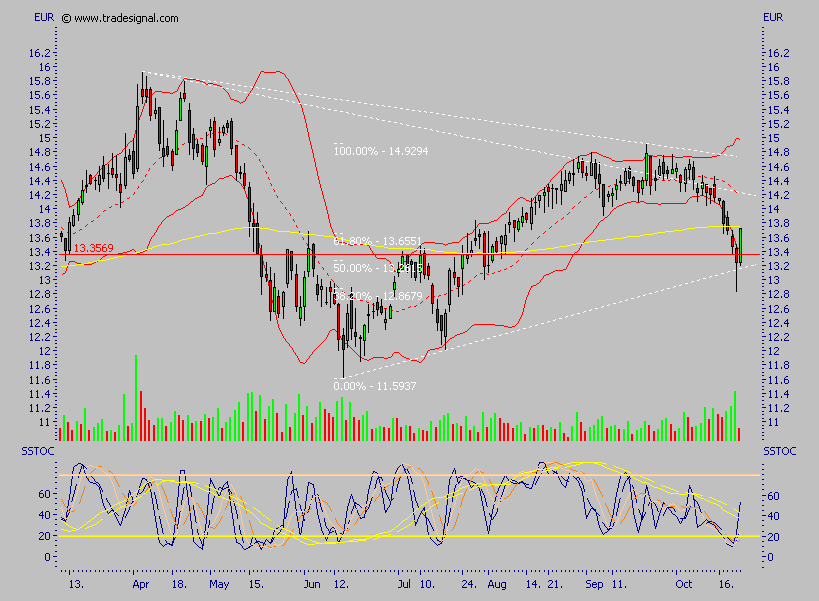819x601 pixels.
Task: Click 13.8 on the left price axis
Action: (40, 223)
